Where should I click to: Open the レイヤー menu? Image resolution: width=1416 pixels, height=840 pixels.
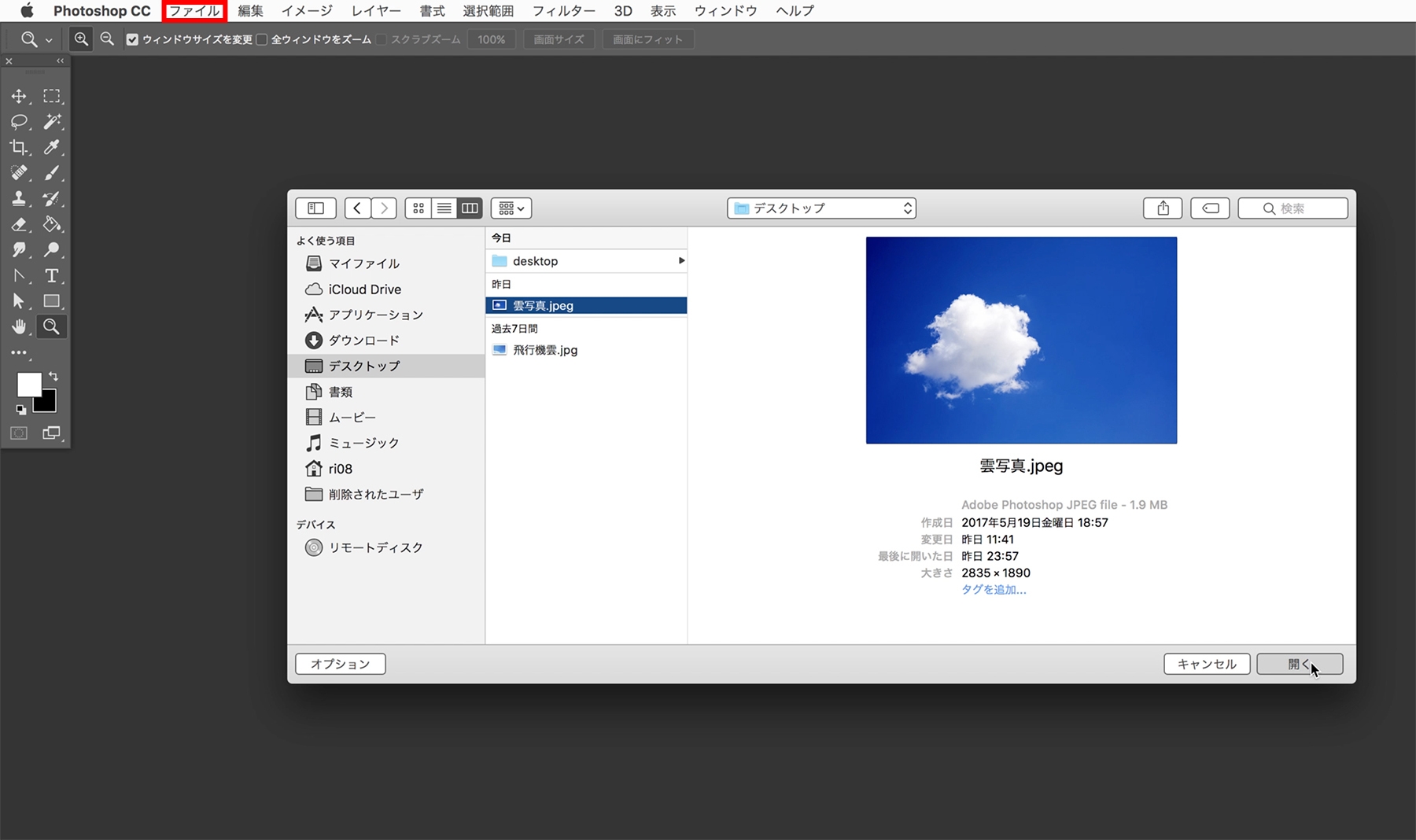click(x=376, y=11)
